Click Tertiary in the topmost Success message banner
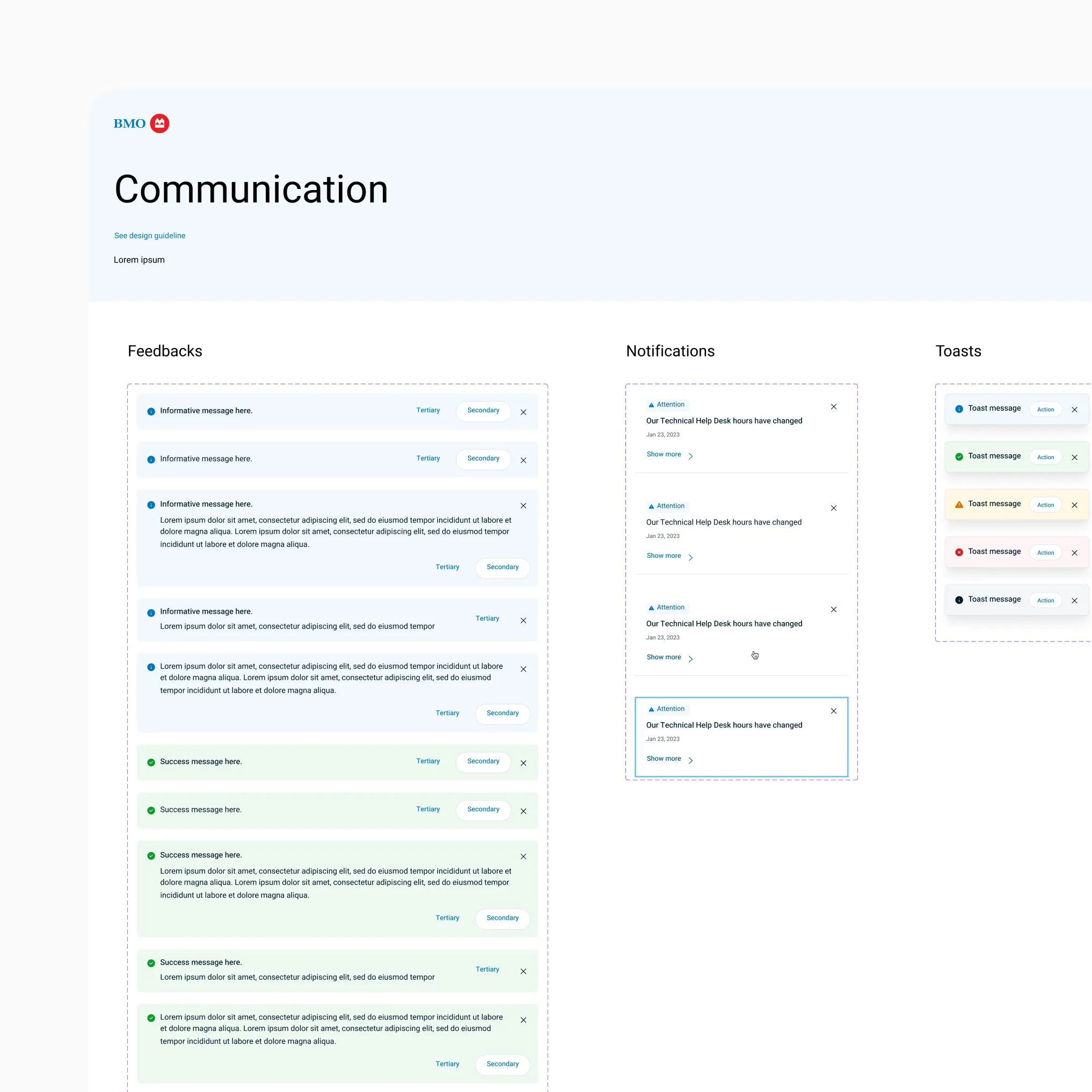Screen dimensions: 1092x1092 [428, 761]
